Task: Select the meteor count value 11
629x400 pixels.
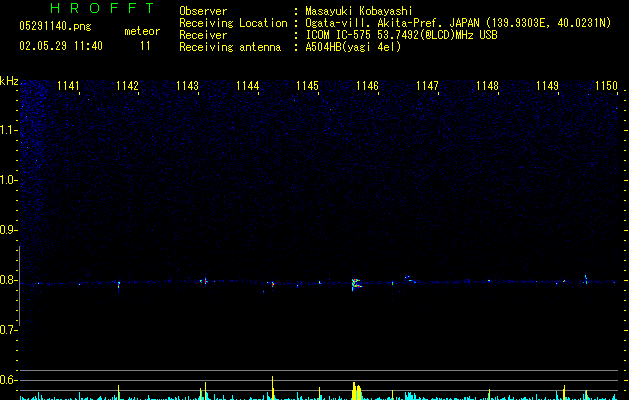Action: 145,46
